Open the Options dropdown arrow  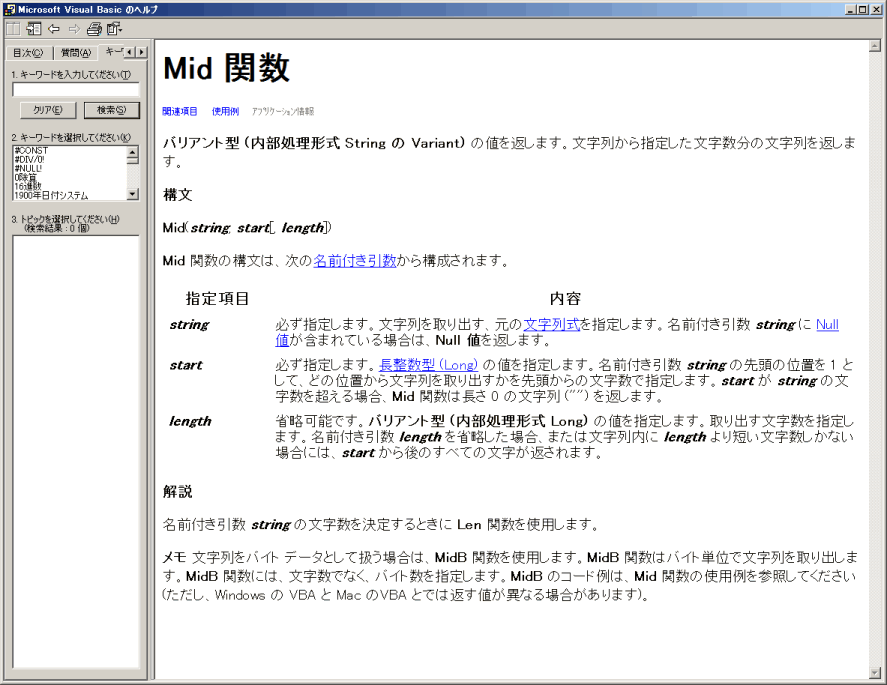(121, 29)
